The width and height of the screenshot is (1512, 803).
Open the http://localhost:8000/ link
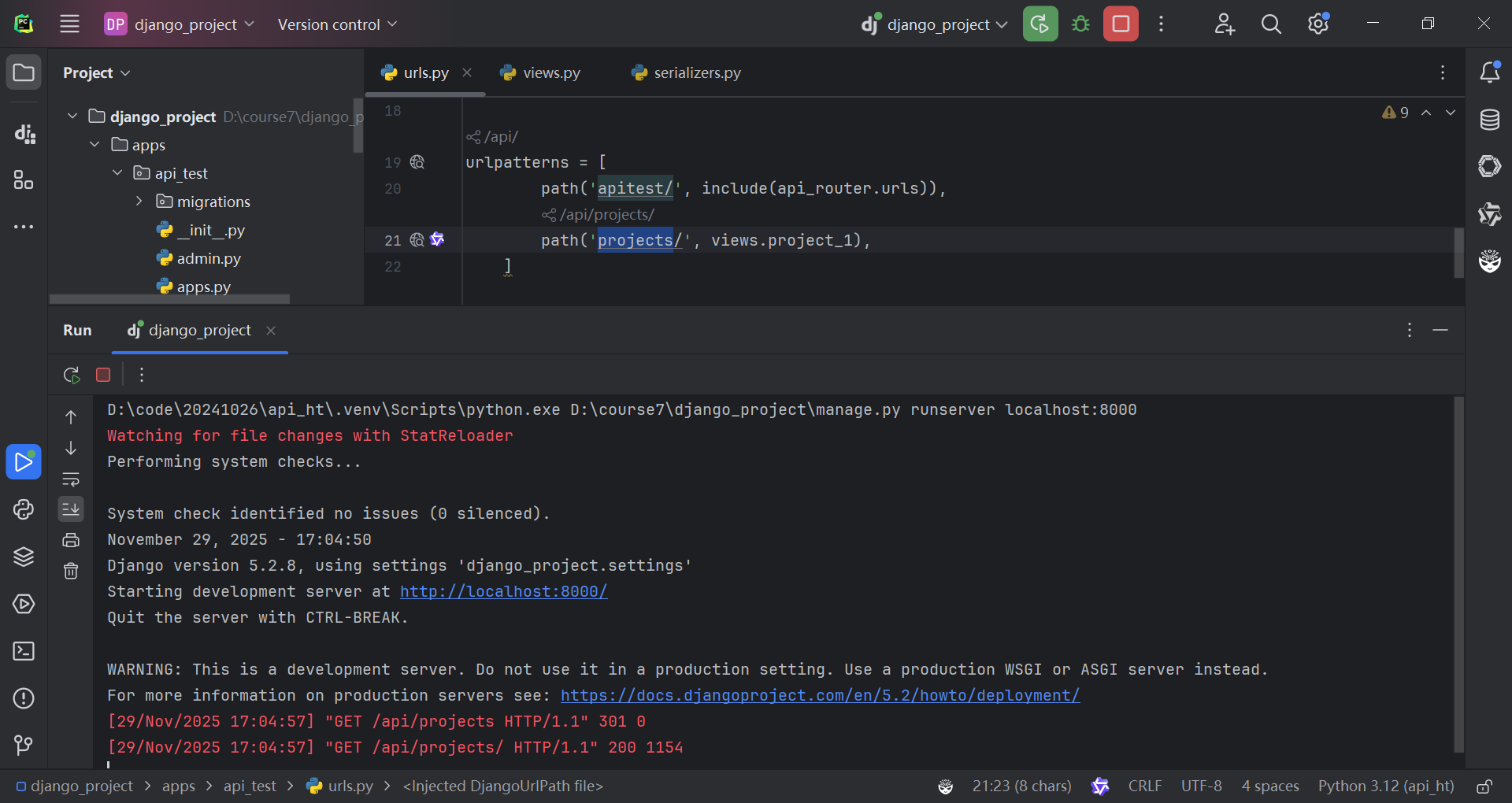pos(504,591)
